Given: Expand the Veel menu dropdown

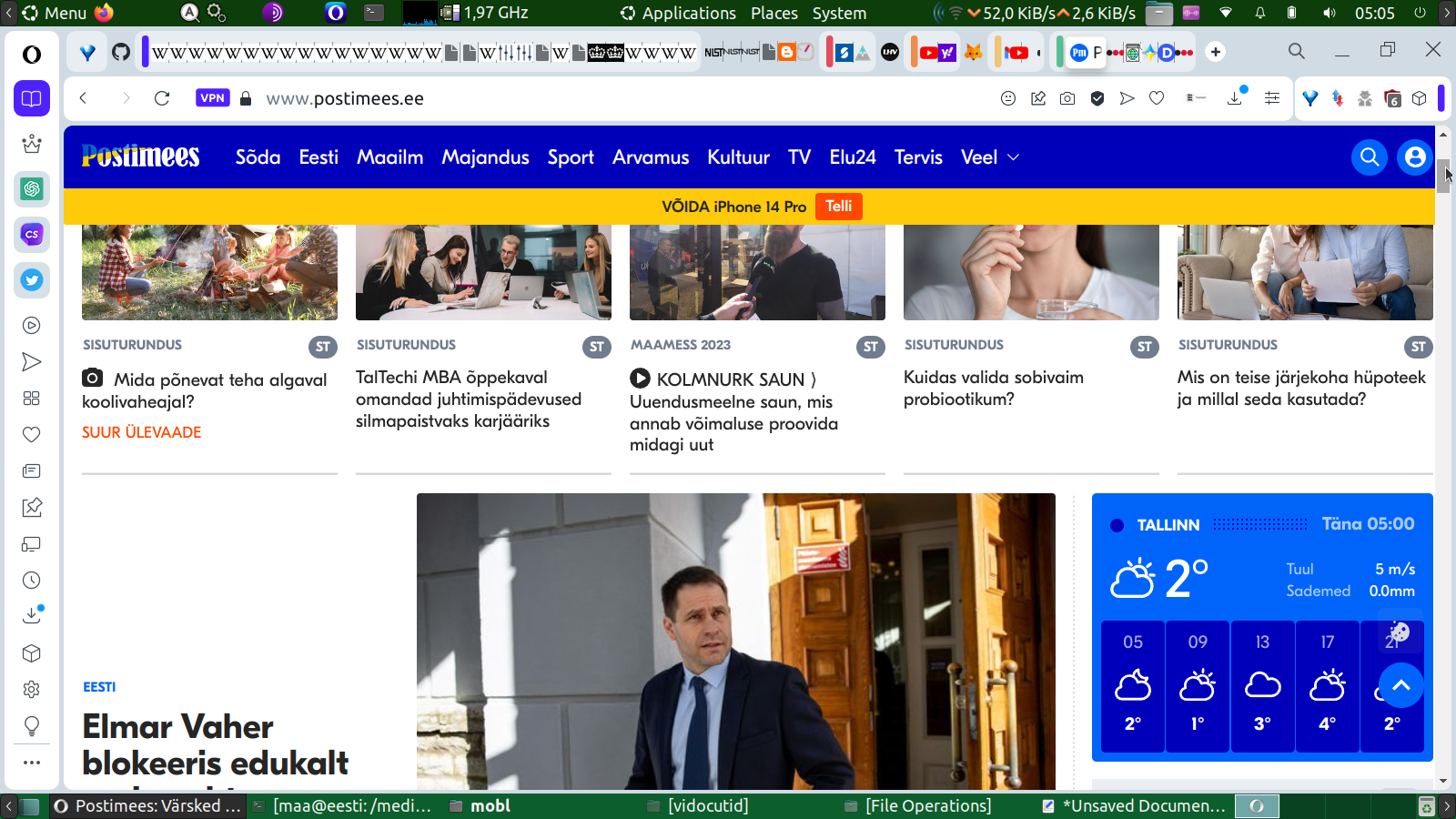Looking at the screenshot, I should click(989, 157).
